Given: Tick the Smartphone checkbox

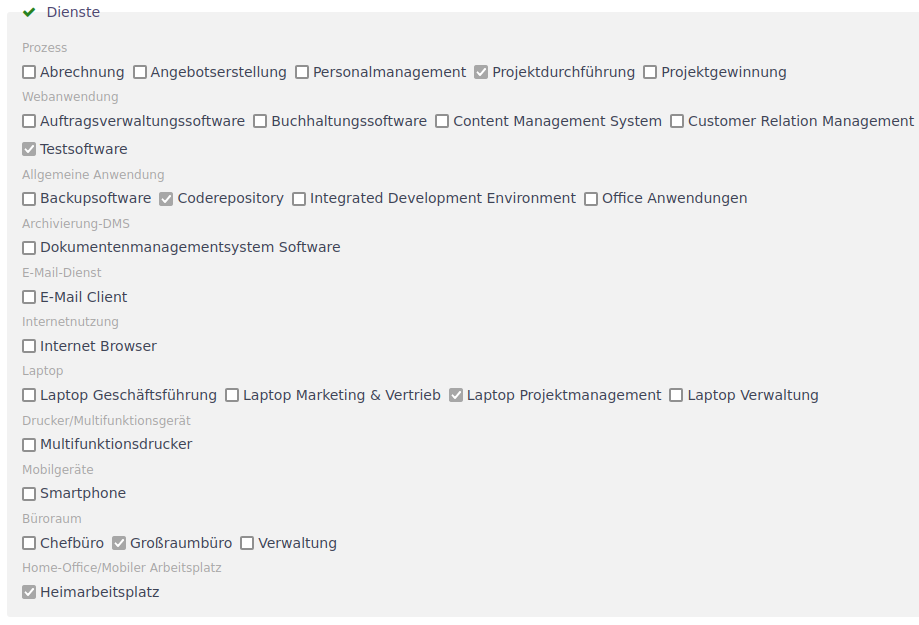Looking at the screenshot, I should pos(29,493).
